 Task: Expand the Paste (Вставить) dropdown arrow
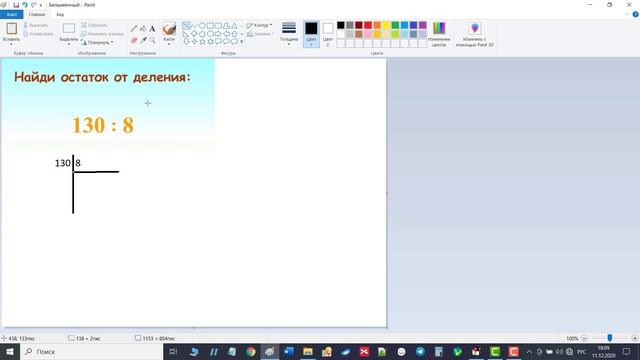point(11,44)
